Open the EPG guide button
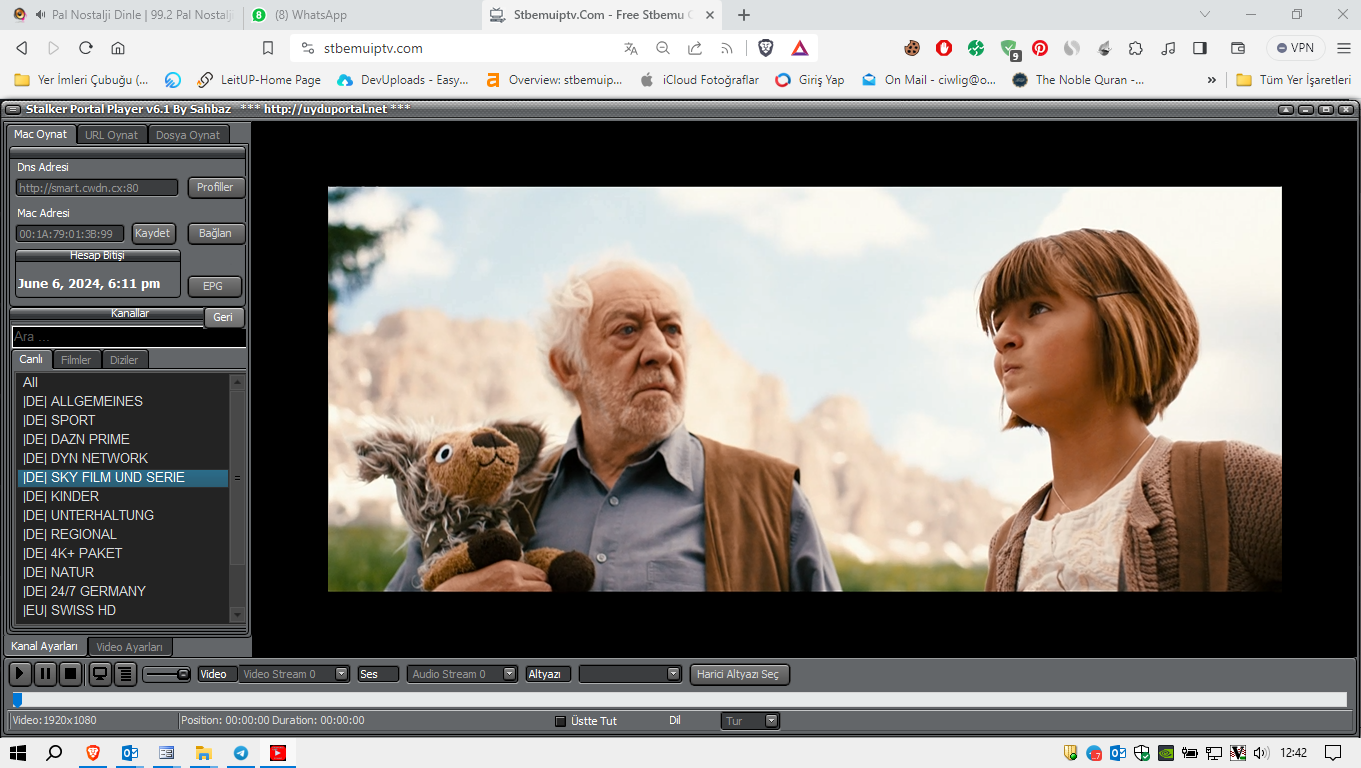This screenshot has height=768, width=1361. (214, 286)
